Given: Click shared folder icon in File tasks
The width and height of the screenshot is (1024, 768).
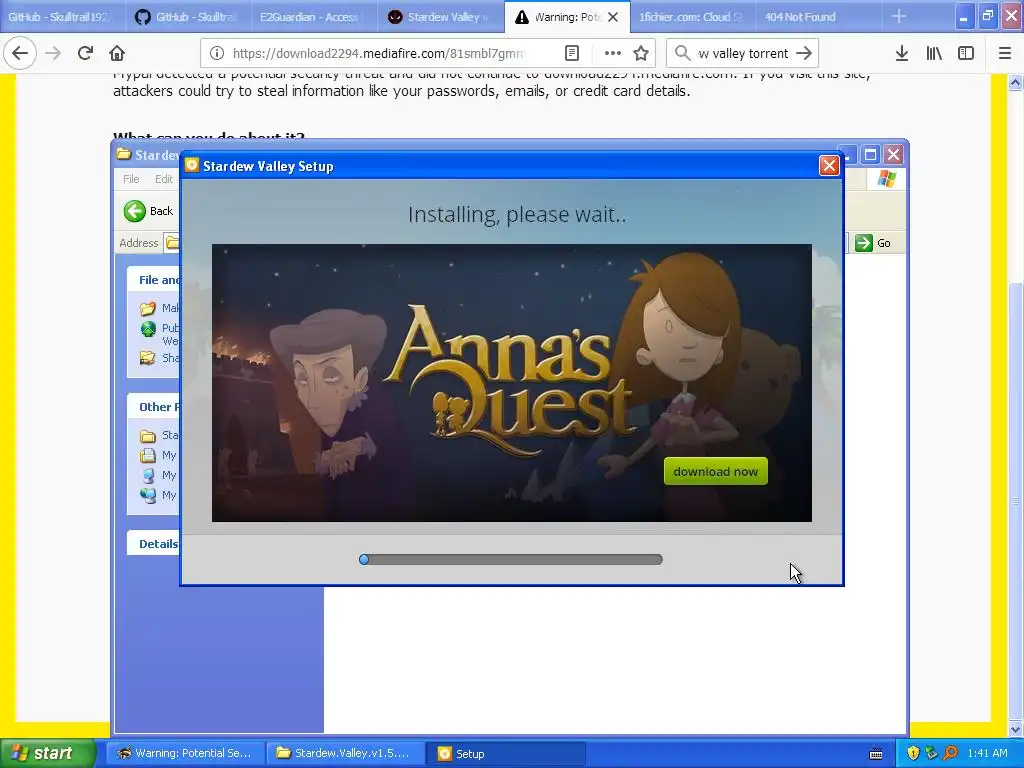Looking at the screenshot, I should [148, 358].
